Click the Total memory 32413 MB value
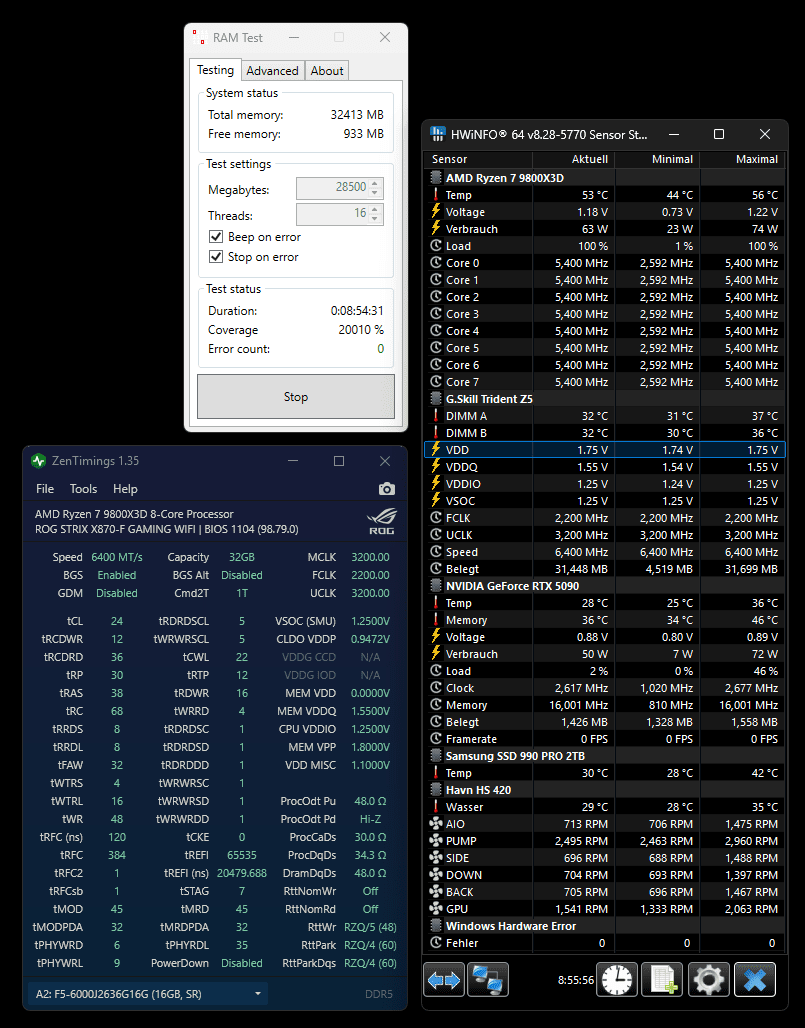Viewport: 805px width, 1028px height. (357, 115)
